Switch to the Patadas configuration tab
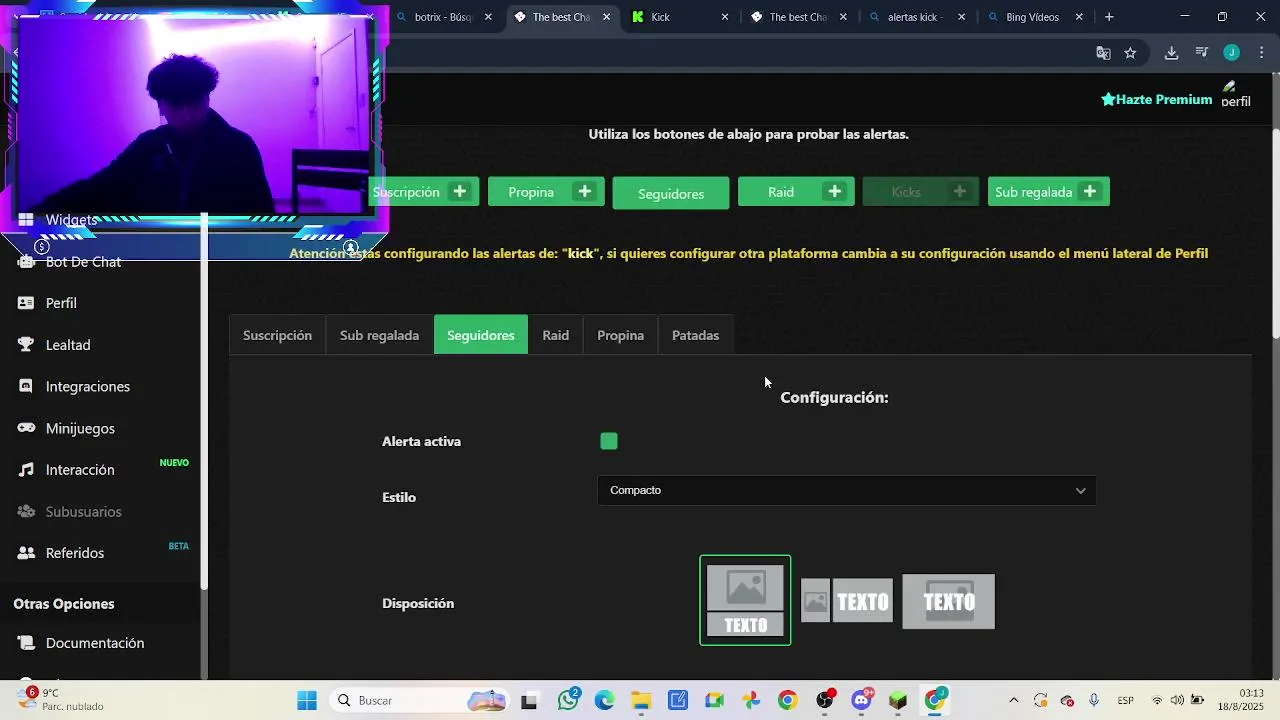The width and height of the screenshot is (1280, 720). tap(696, 335)
